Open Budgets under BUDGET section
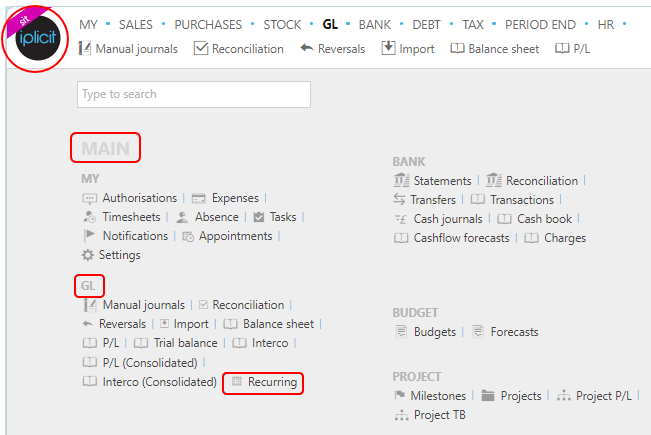This screenshot has width=651, height=435. coord(435,332)
